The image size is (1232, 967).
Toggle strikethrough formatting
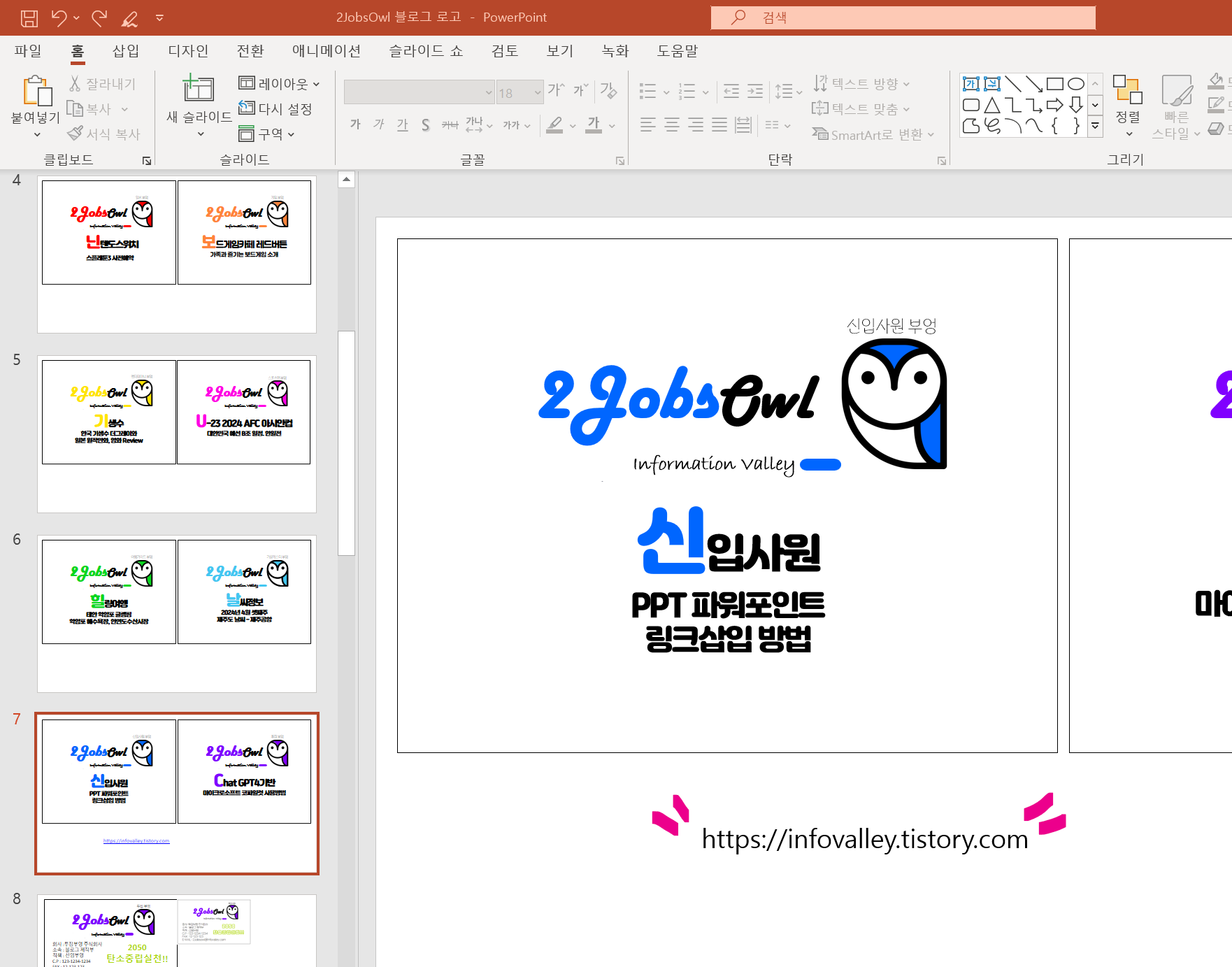(x=450, y=125)
